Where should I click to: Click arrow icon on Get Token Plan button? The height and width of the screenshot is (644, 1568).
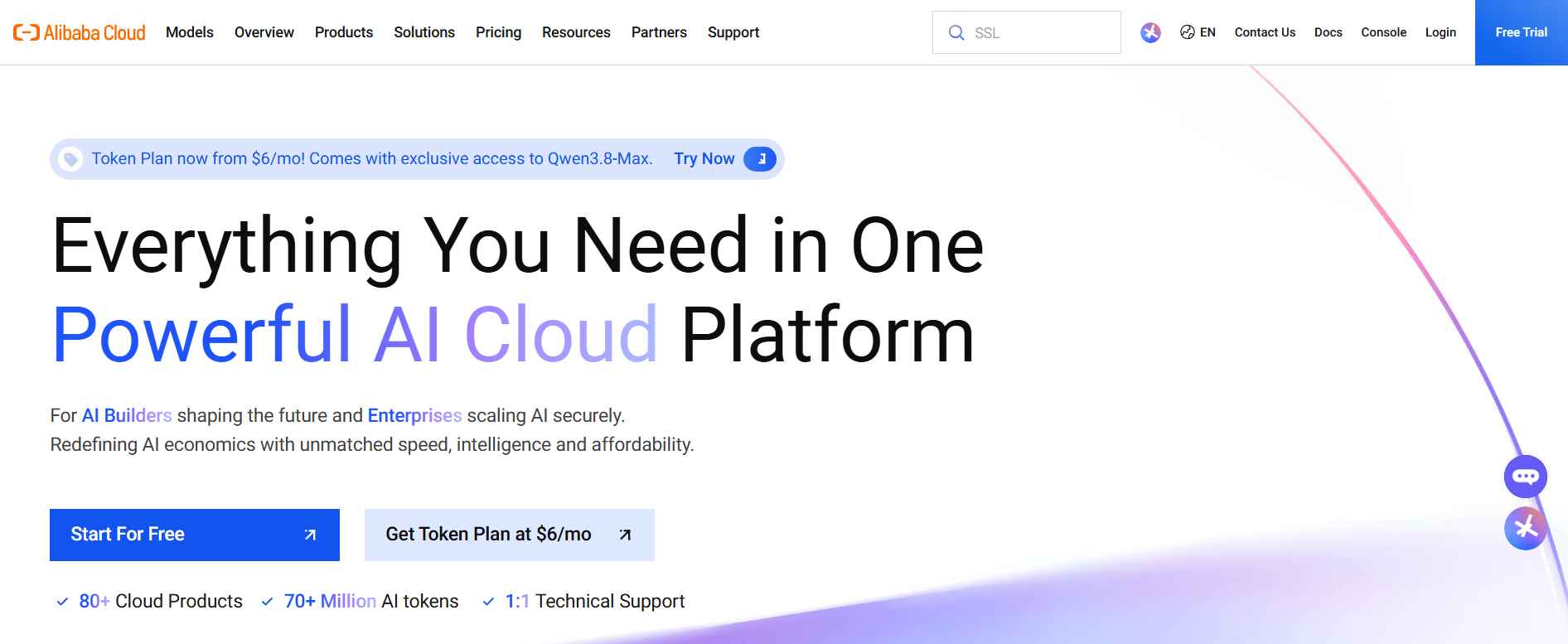[x=625, y=535]
